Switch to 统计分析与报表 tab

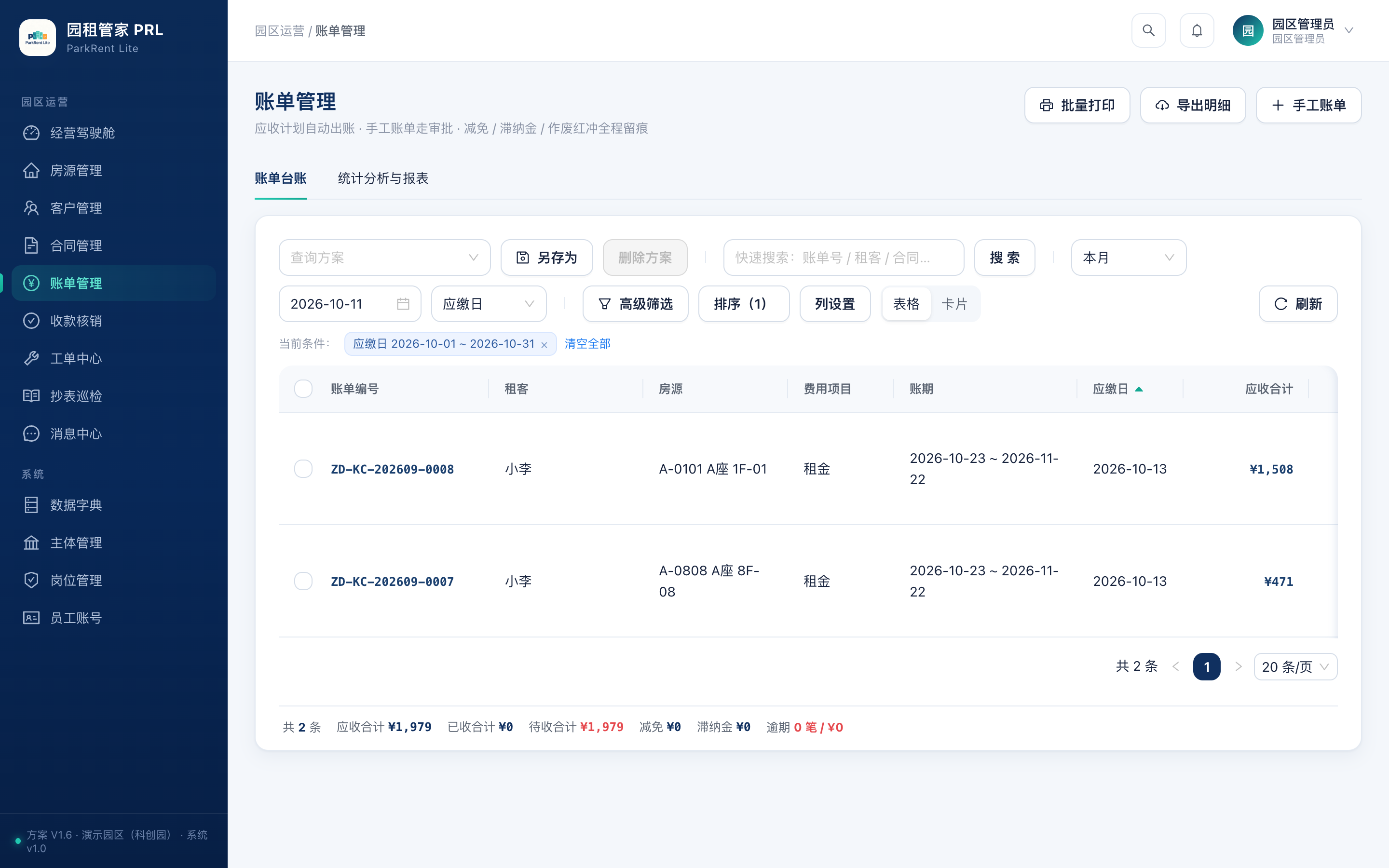(x=383, y=178)
